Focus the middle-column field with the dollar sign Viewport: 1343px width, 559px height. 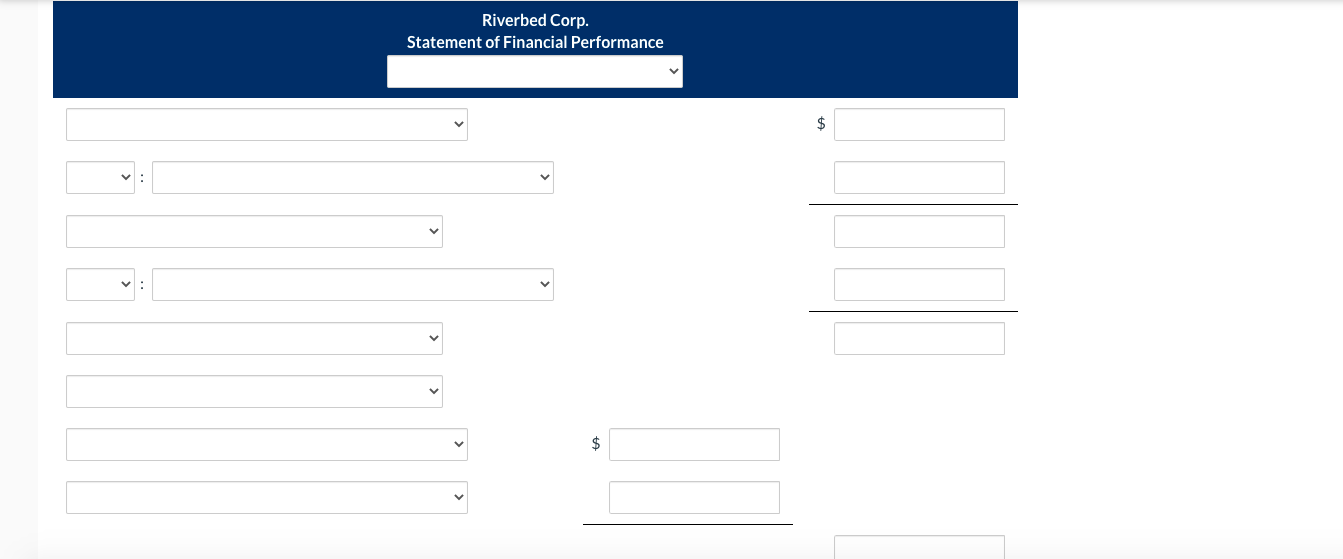pyautogui.click(x=694, y=444)
